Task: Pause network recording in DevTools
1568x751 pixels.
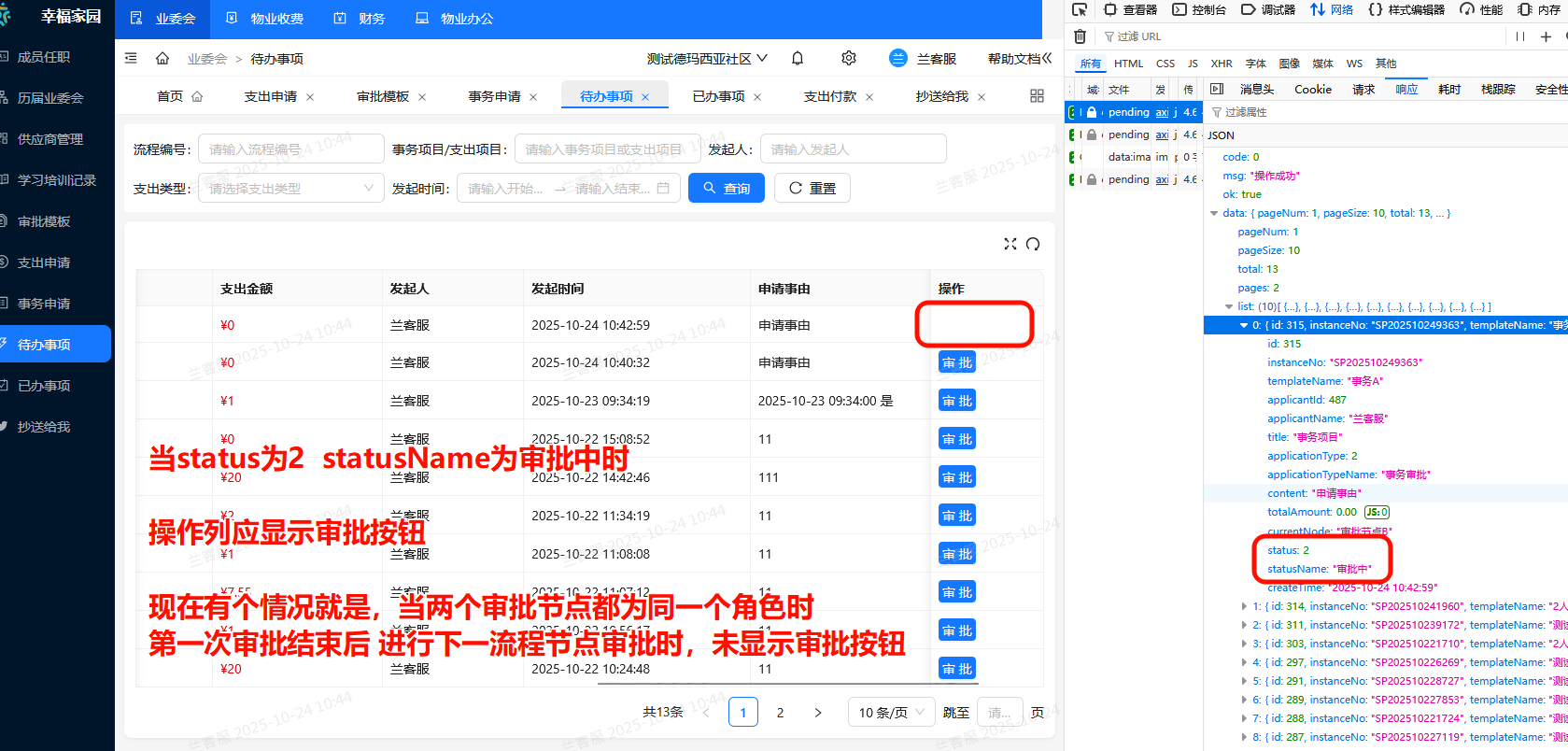Action: pyautogui.click(x=1520, y=36)
